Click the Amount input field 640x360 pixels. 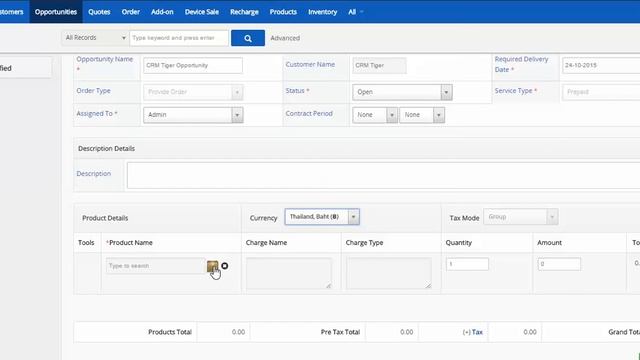point(559,264)
